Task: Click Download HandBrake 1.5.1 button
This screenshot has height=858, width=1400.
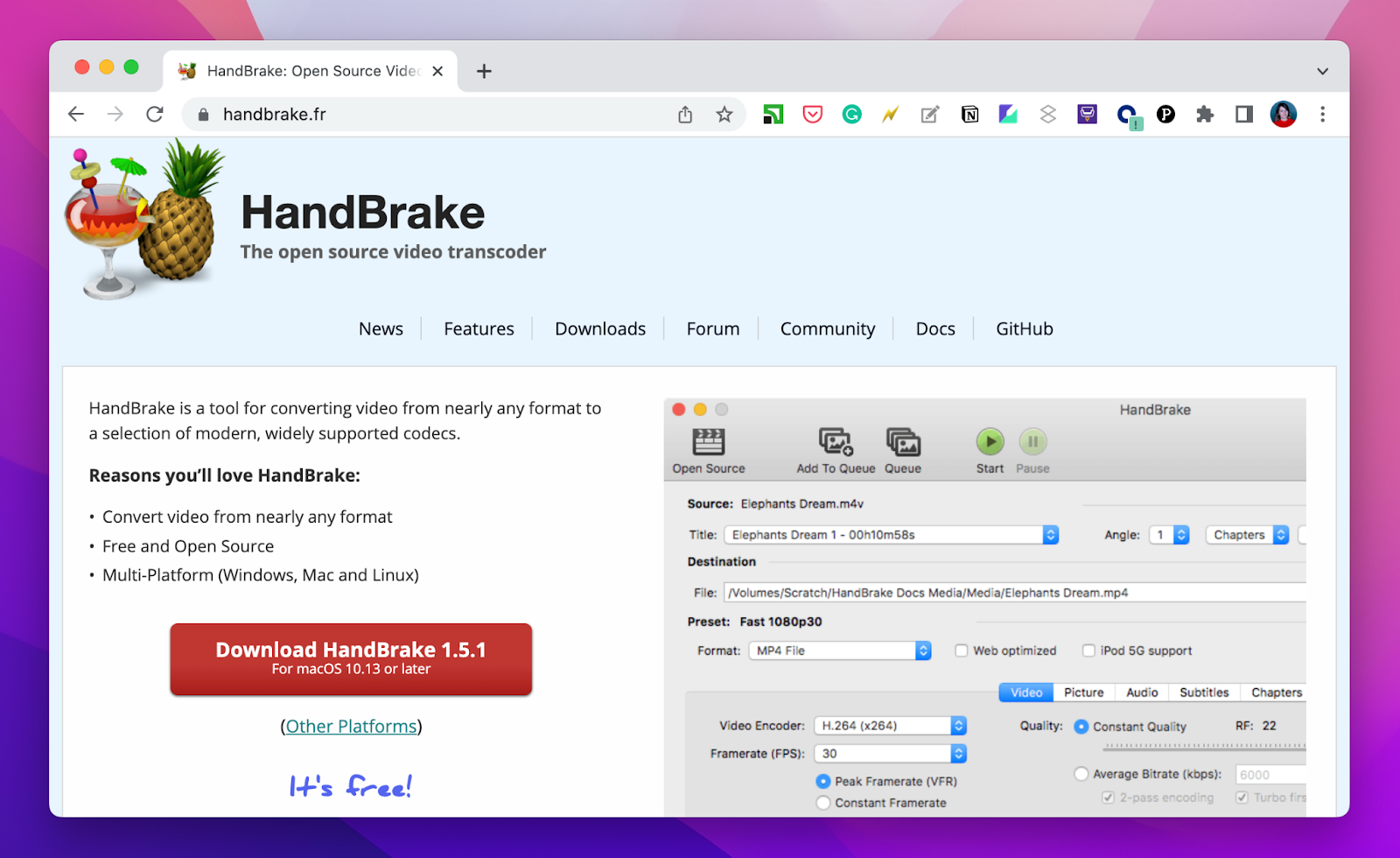Action: (x=351, y=659)
